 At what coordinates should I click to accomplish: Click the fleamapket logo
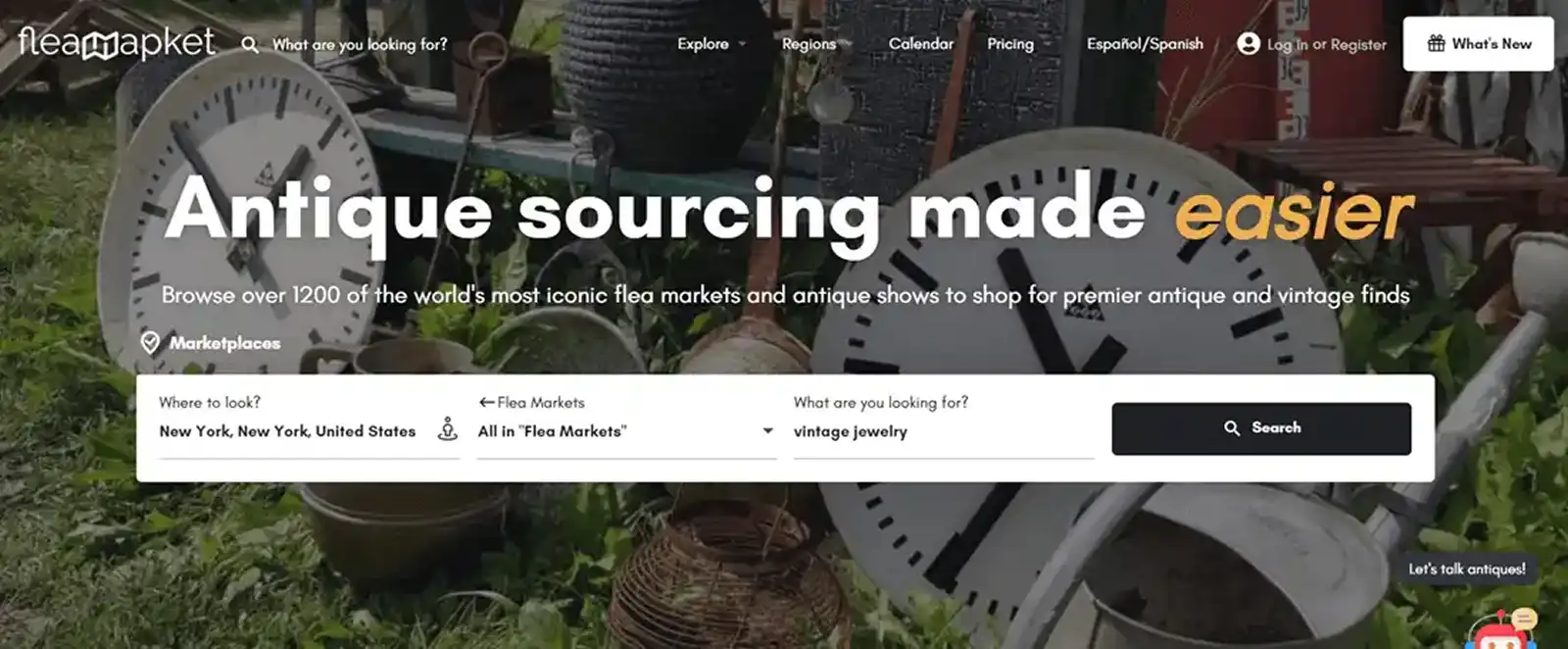pos(116,42)
